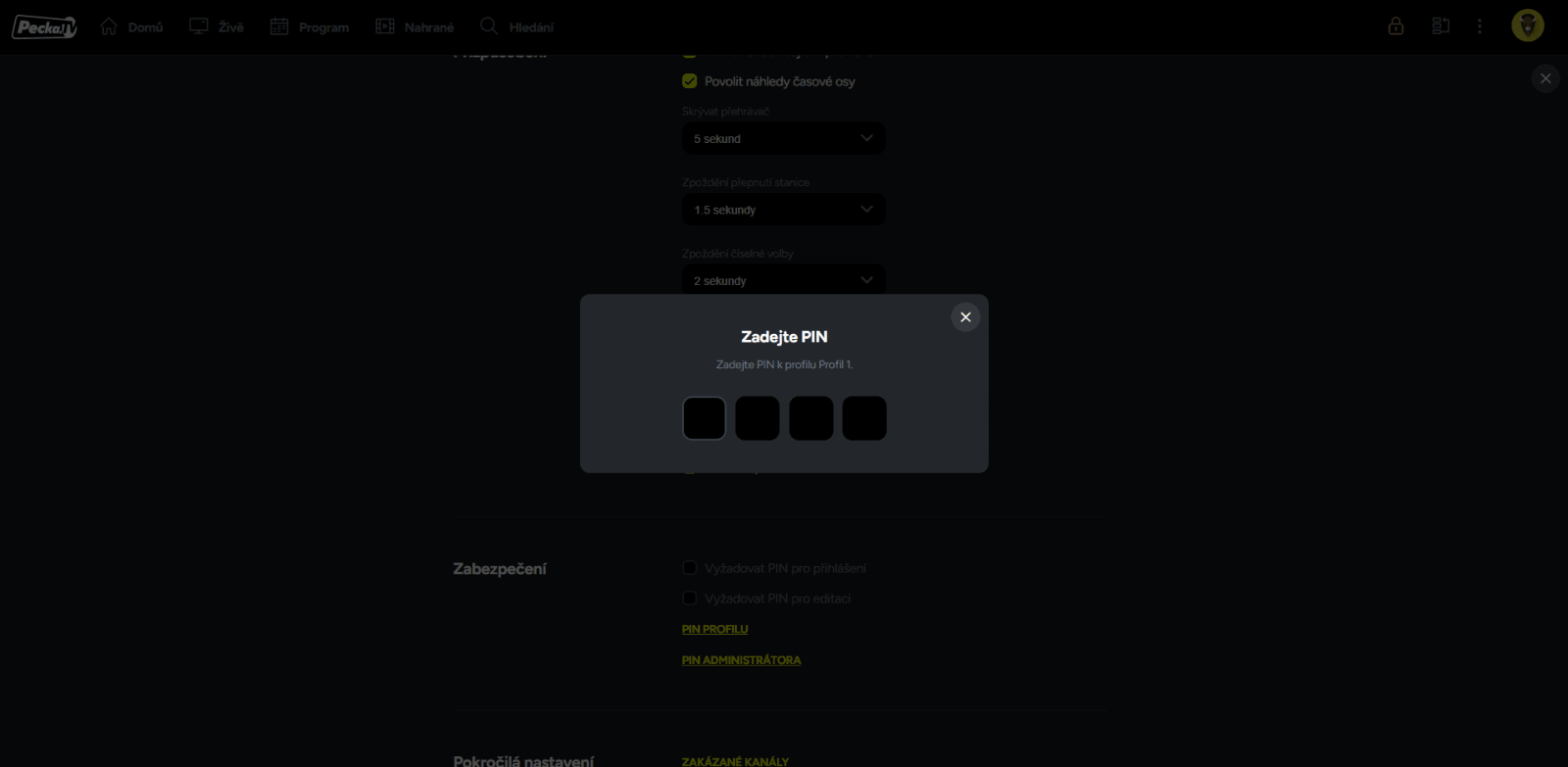
Task: Focus the first PIN digit box
Action: pos(705,418)
